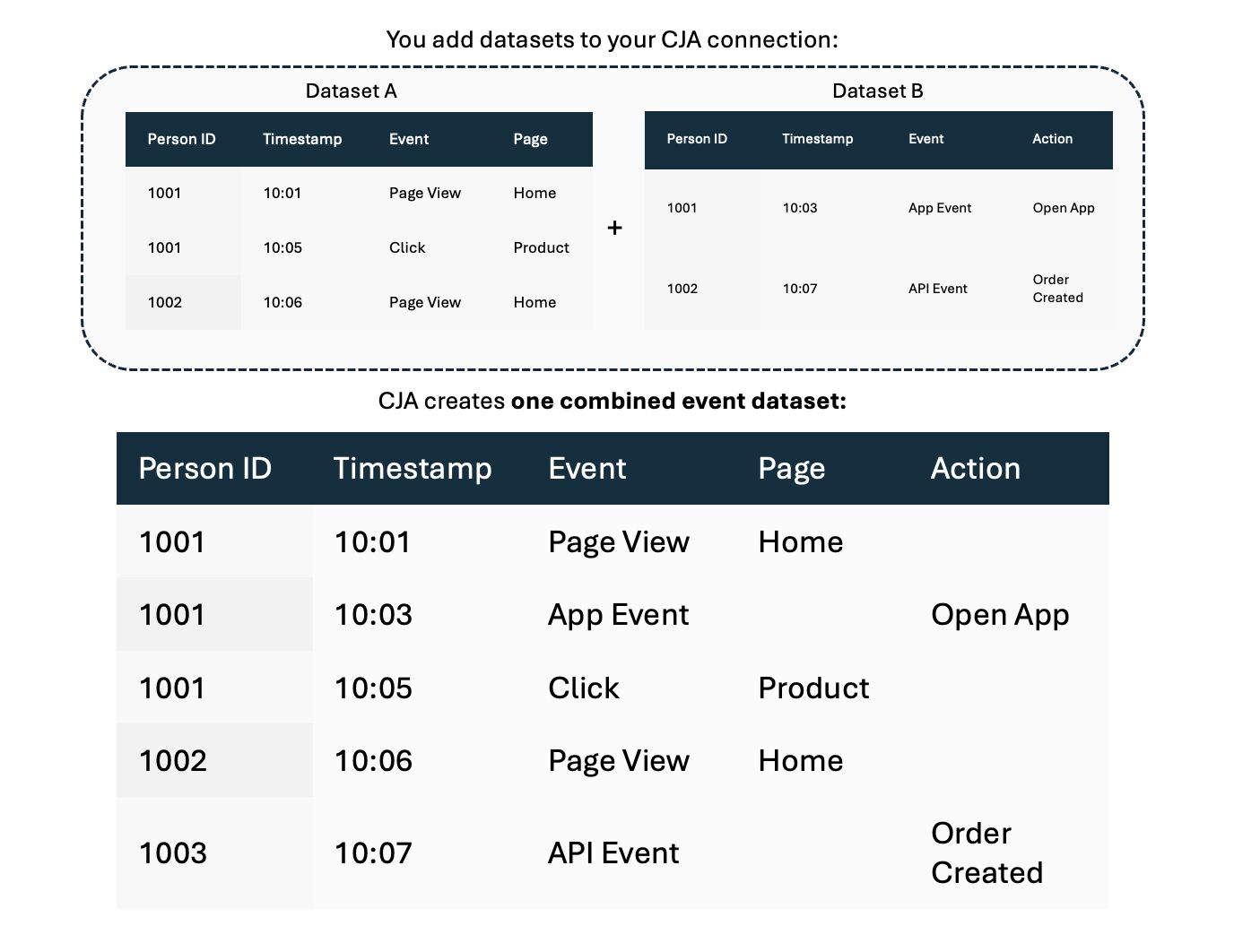Click 'Order Created' in the combined table
This screenshot has width=1234, height=952.
pos(986,852)
